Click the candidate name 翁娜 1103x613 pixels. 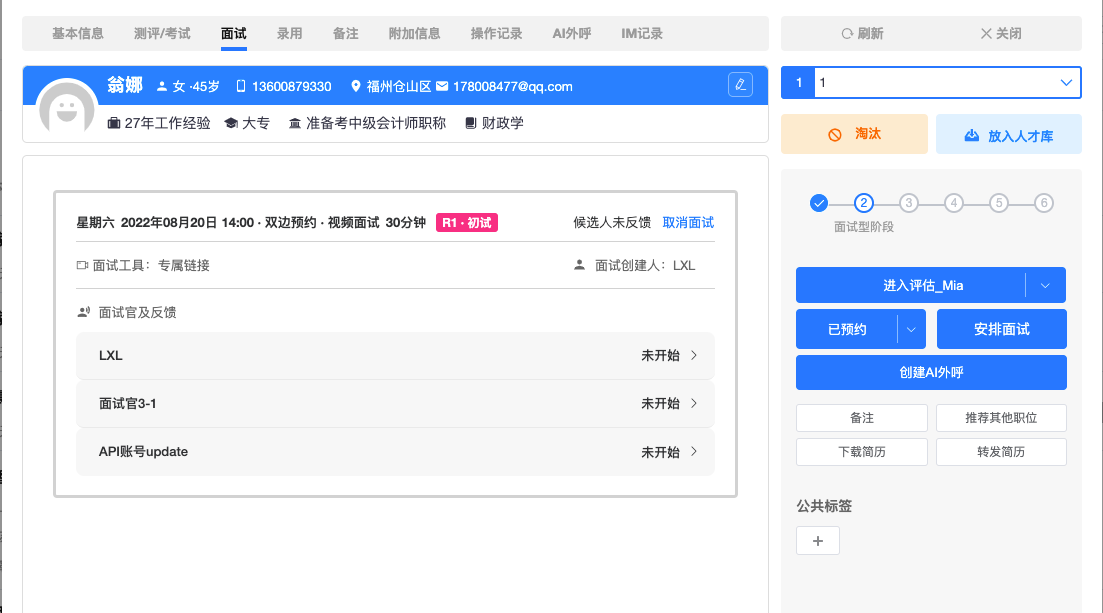click(x=125, y=85)
